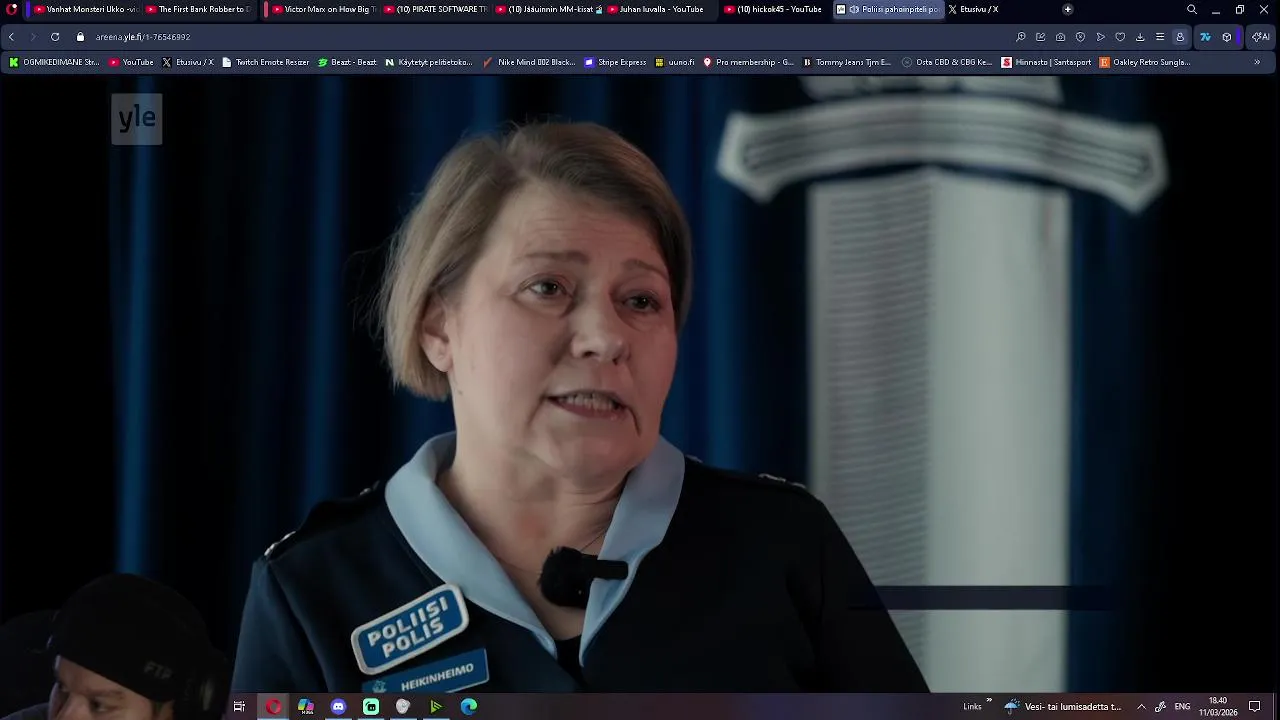Open the colorful MSN/Copilot taskbar app
The width and height of the screenshot is (1280, 720).
[x=306, y=706]
